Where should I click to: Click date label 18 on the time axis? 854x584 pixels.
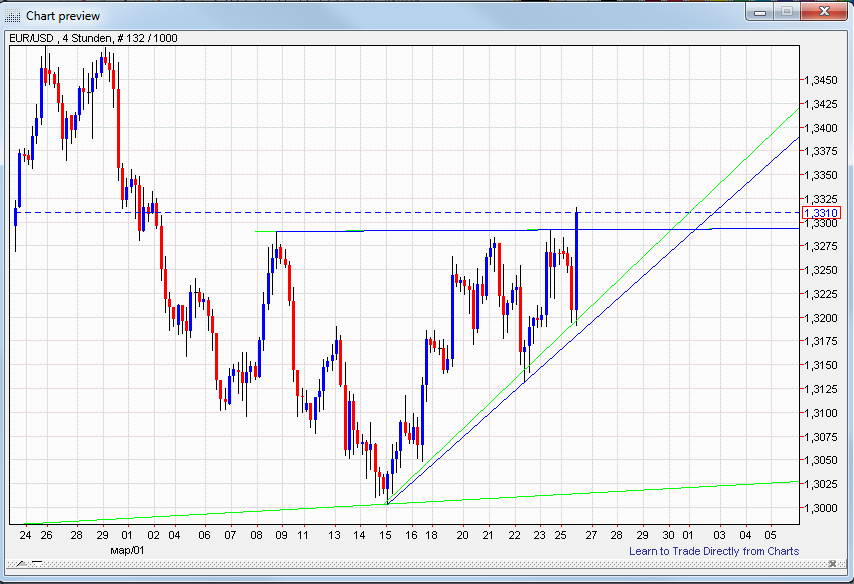[x=431, y=536]
